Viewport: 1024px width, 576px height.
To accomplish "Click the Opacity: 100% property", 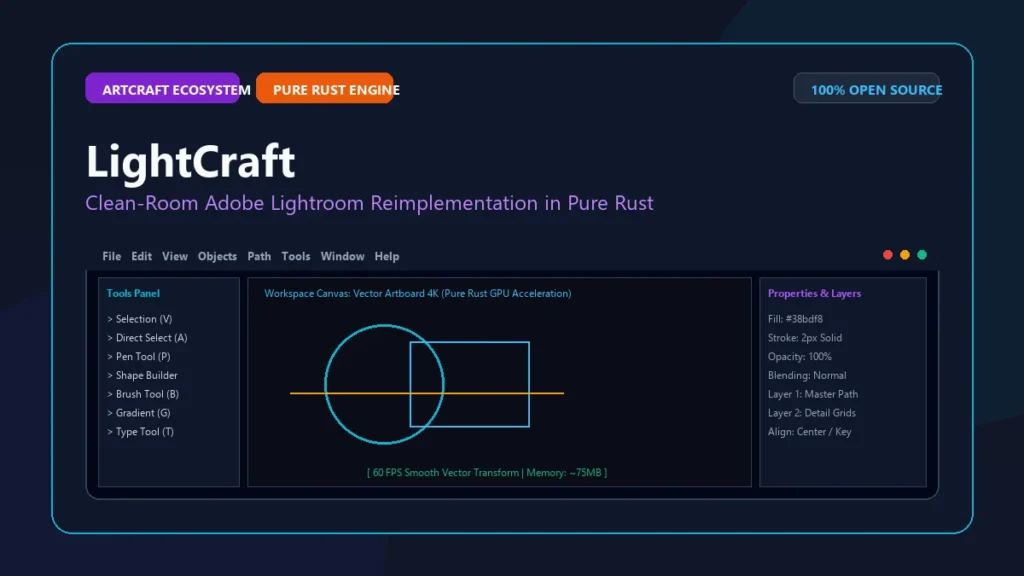I will (x=799, y=357).
